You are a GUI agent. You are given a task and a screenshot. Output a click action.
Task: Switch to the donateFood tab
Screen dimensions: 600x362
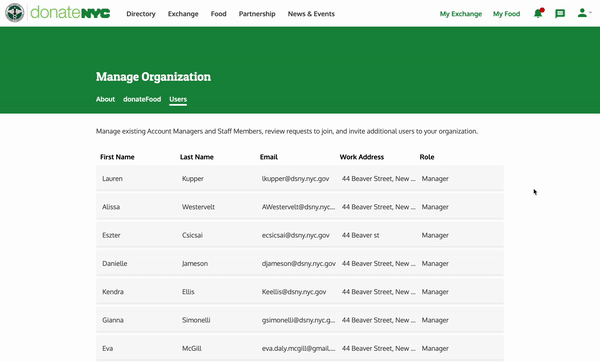142,99
